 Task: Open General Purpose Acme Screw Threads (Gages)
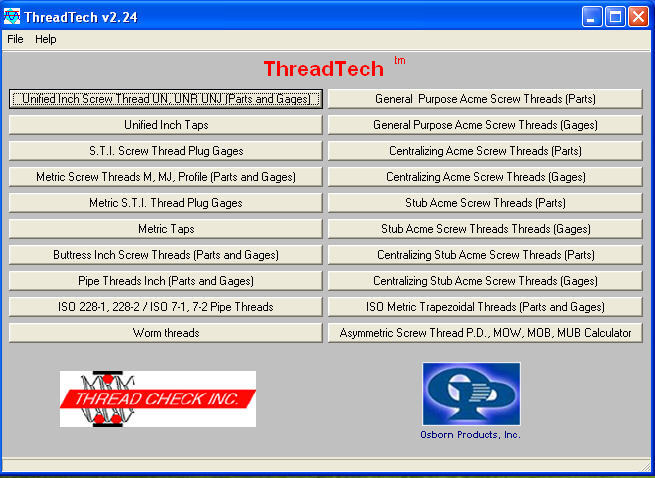(485, 125)
